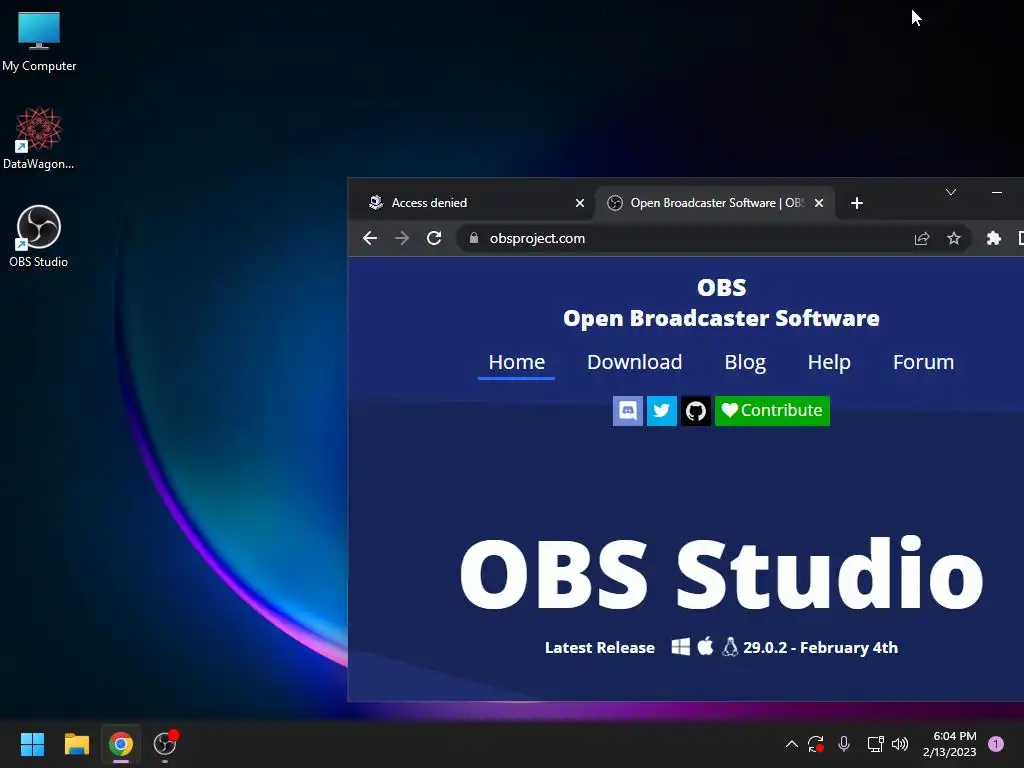Open a new Chrome tab
The image size is (1024, 768).
click(857, 203)
